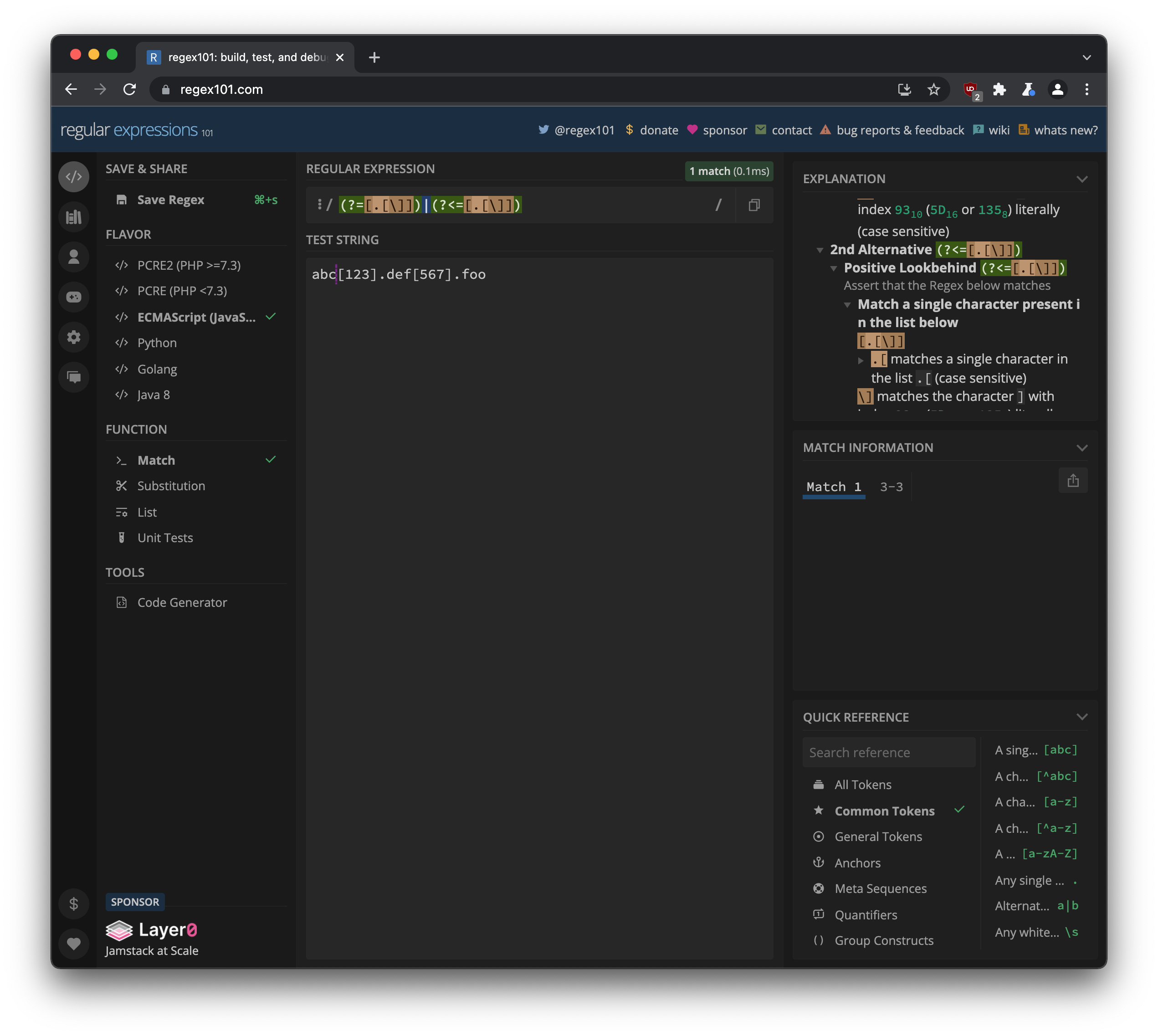Screen dimensions: 1158x1036
Task: Click the regex flags slash delimiter
Action: pyautogui.click(x=719, y=205)
